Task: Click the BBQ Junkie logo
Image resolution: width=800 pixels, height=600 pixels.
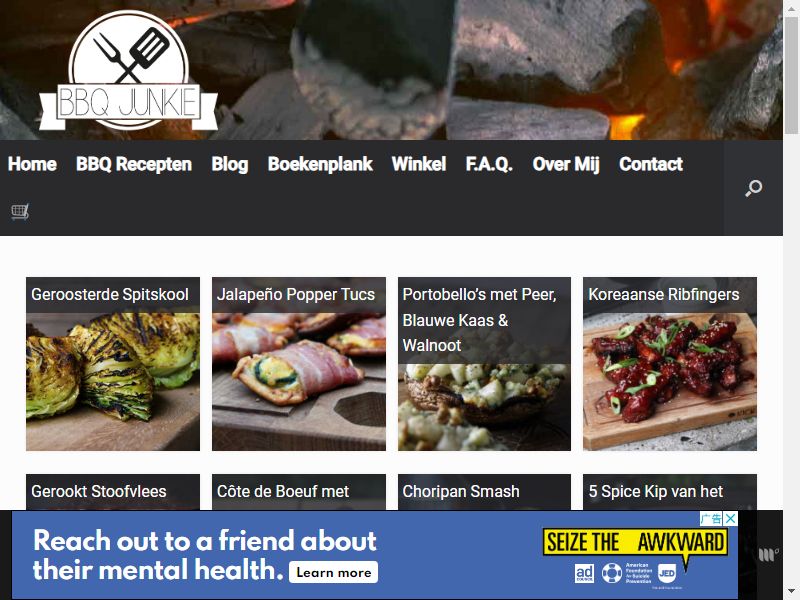Action: (129, 71)
